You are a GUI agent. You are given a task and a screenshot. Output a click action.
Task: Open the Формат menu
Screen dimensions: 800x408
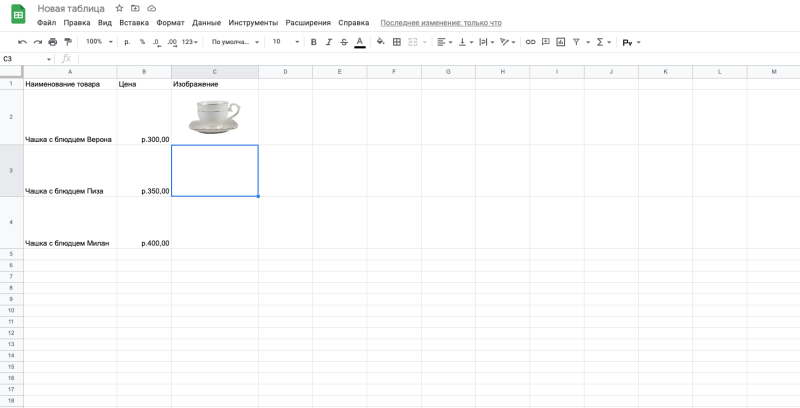pyautogui.click(x=170, y=23)
